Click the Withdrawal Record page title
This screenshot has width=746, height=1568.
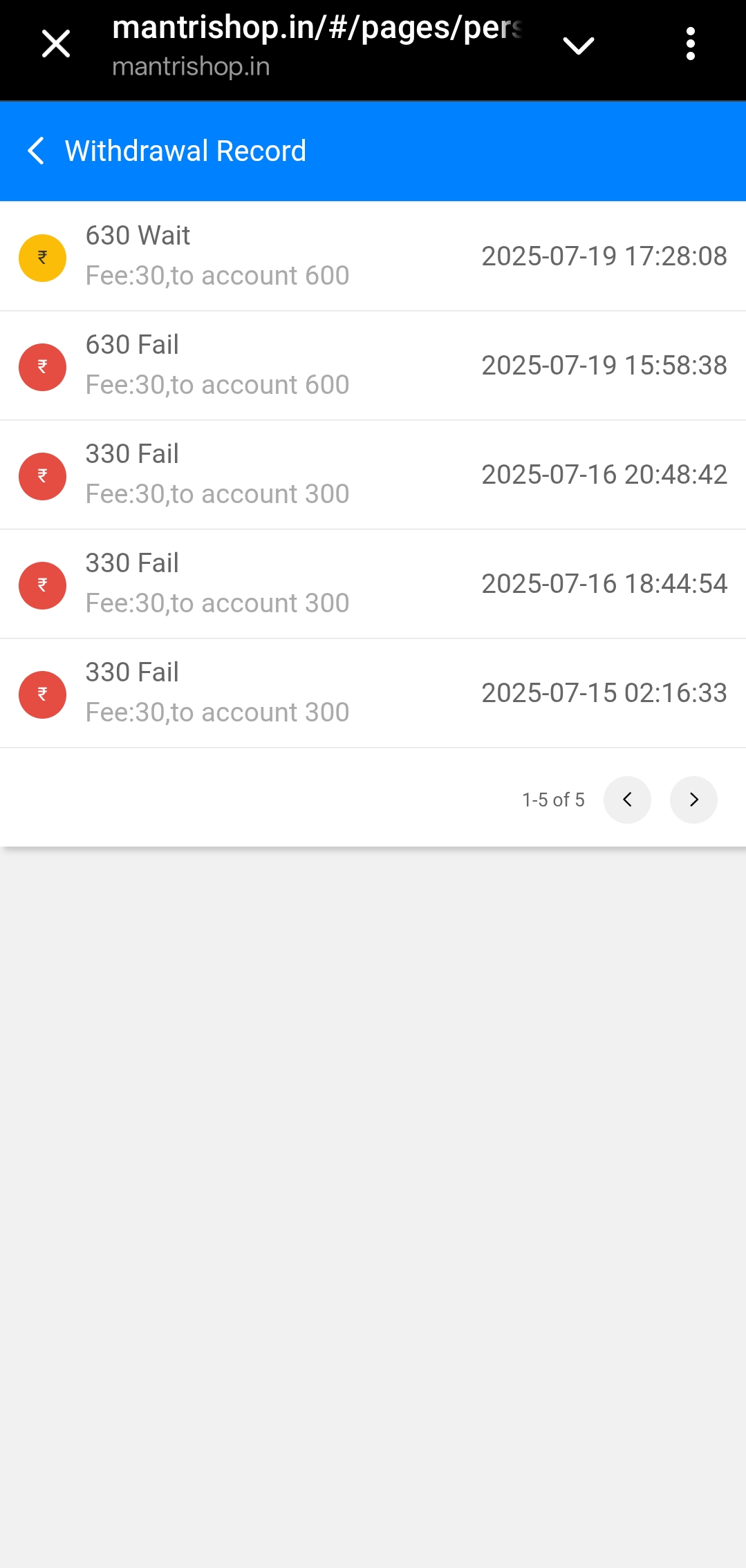pyautogui.click(x=185, y=151)
